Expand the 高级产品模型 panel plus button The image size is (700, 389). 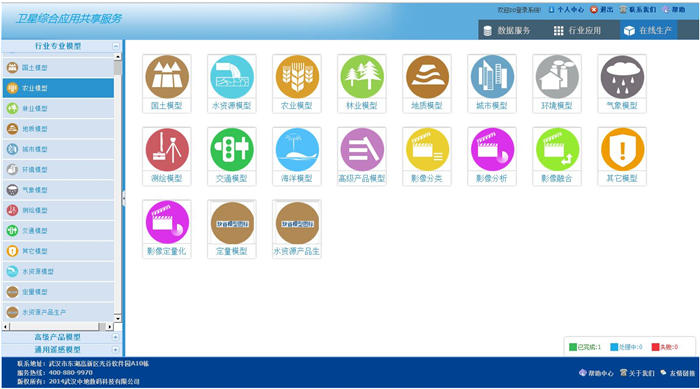tap(116, 337)
